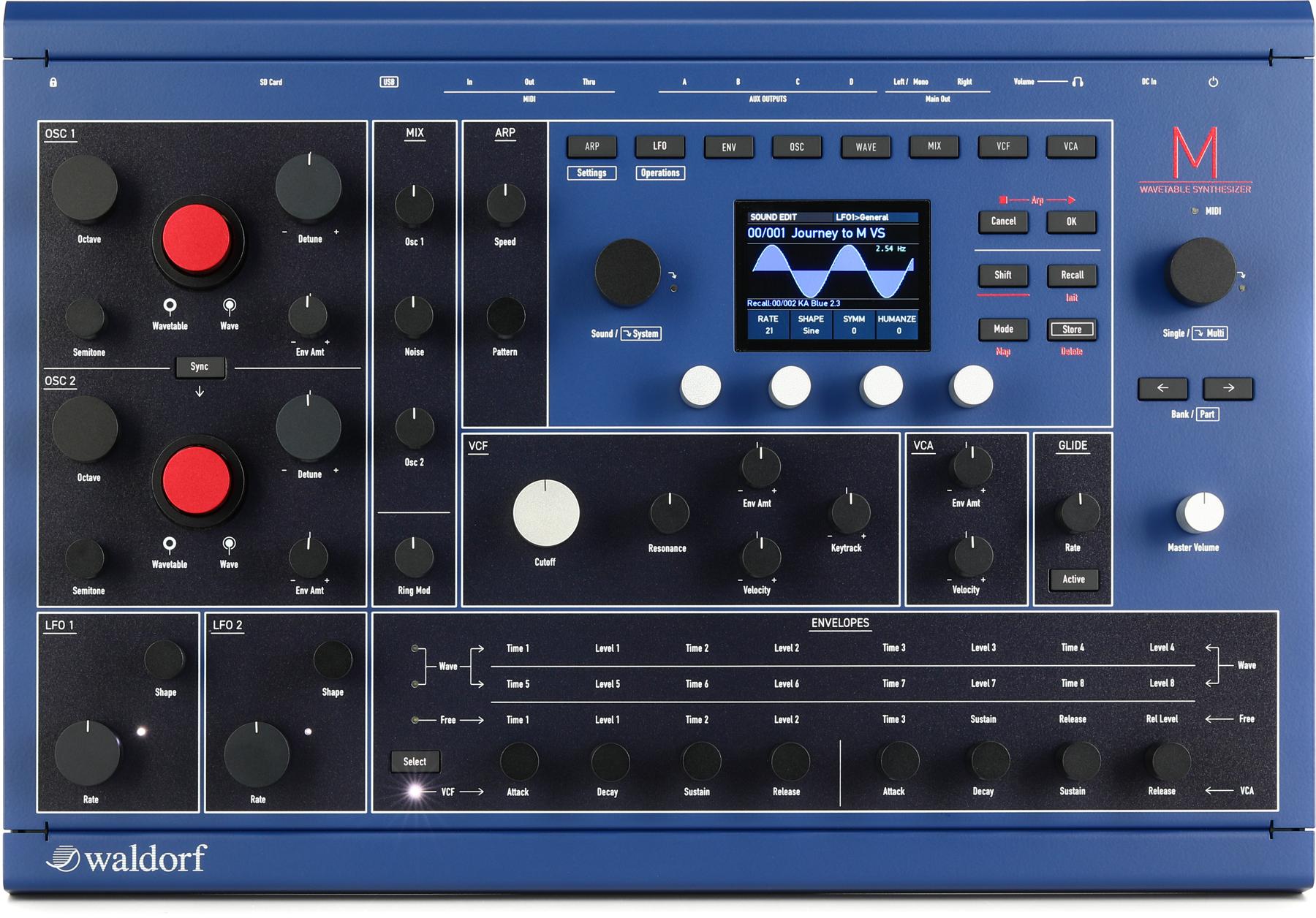
Task: Click the left arrow Bank button
Action: coord(1162,388)
